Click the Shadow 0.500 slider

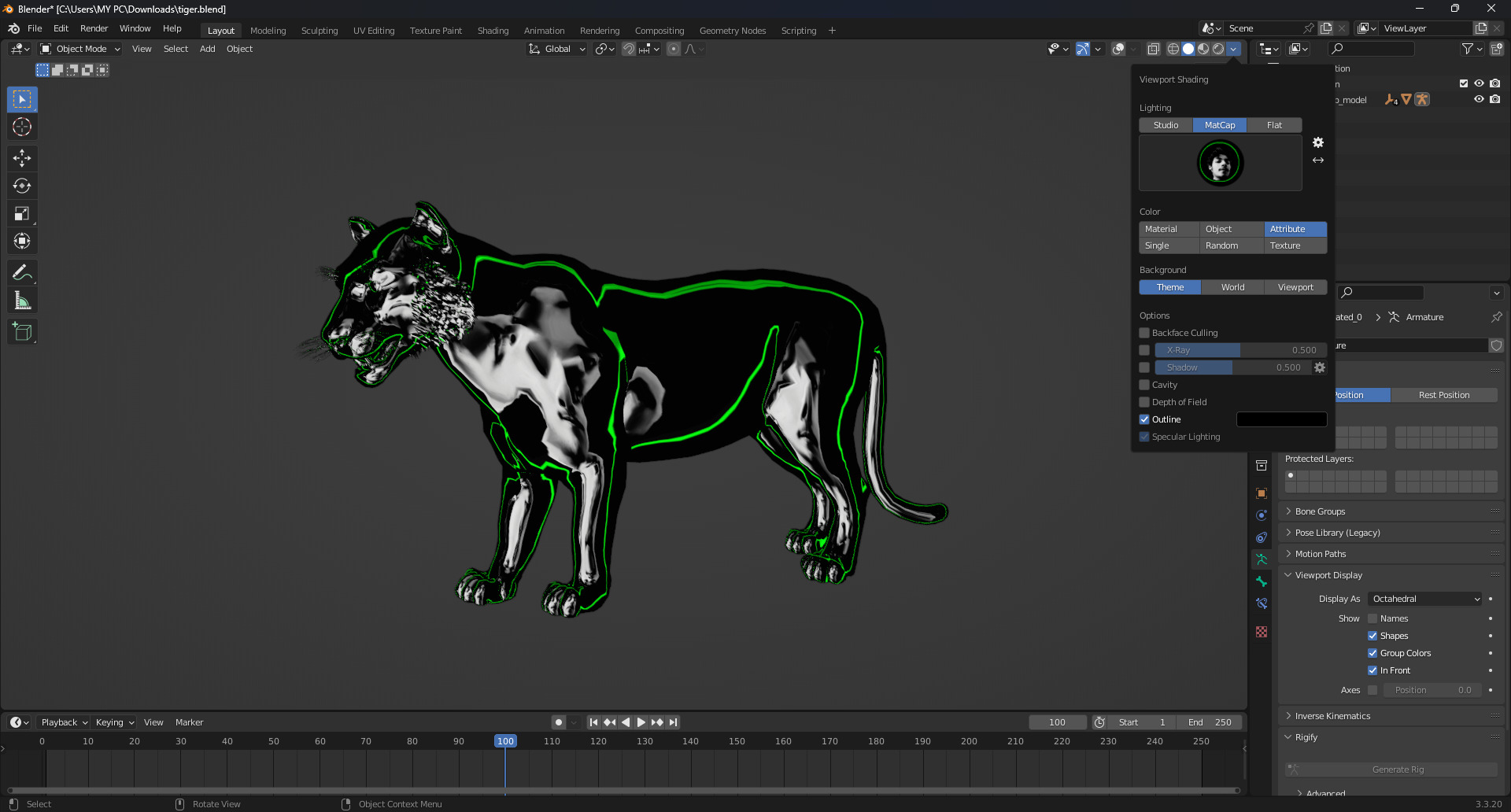(1232, 367)
